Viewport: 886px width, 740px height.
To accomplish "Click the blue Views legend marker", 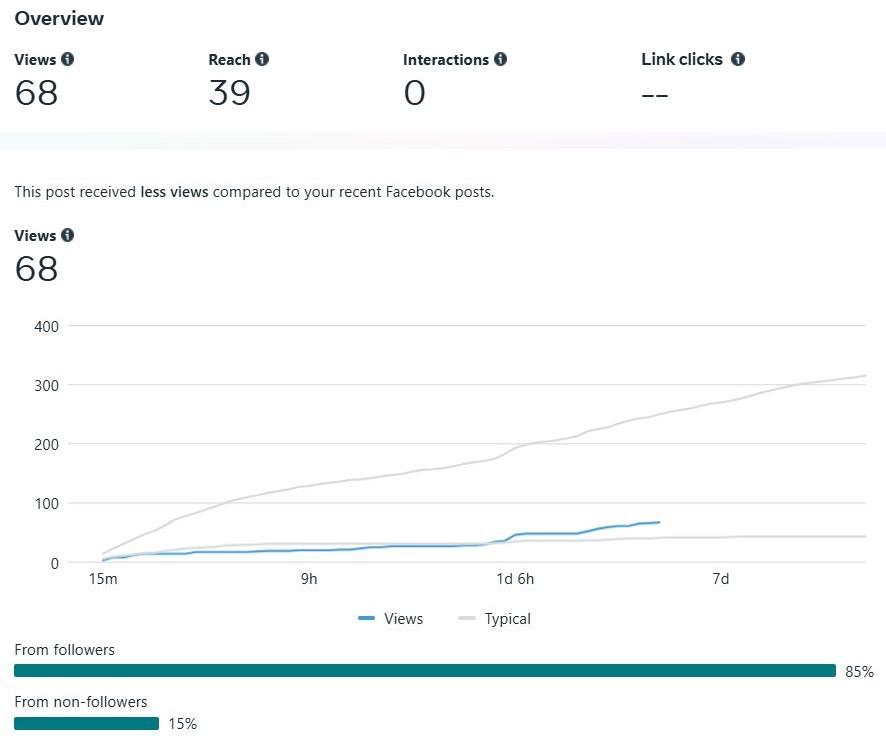I will click(367, 619).
